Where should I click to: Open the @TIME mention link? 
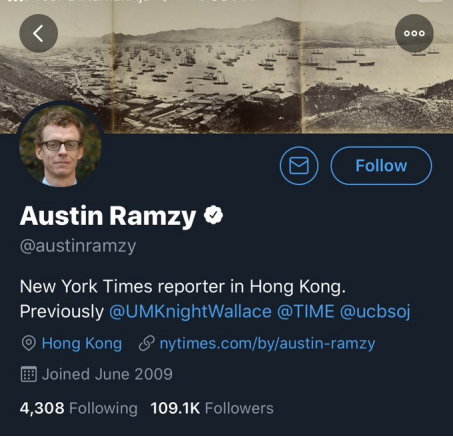click(305, 312)
